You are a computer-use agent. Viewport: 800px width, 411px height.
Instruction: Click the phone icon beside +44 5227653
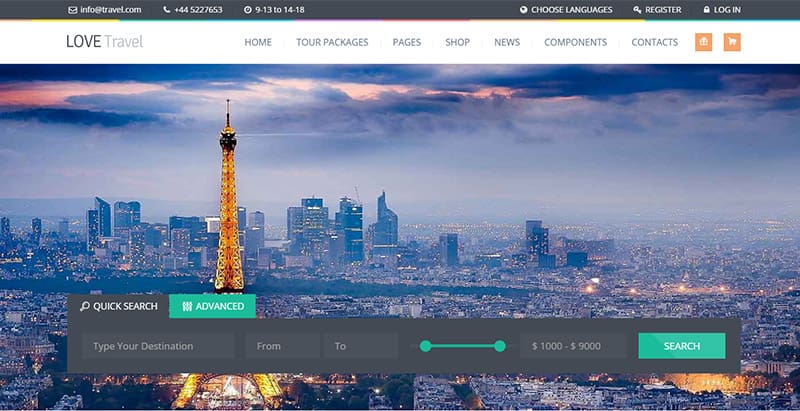pyautogui.click(x=167, y=10)
